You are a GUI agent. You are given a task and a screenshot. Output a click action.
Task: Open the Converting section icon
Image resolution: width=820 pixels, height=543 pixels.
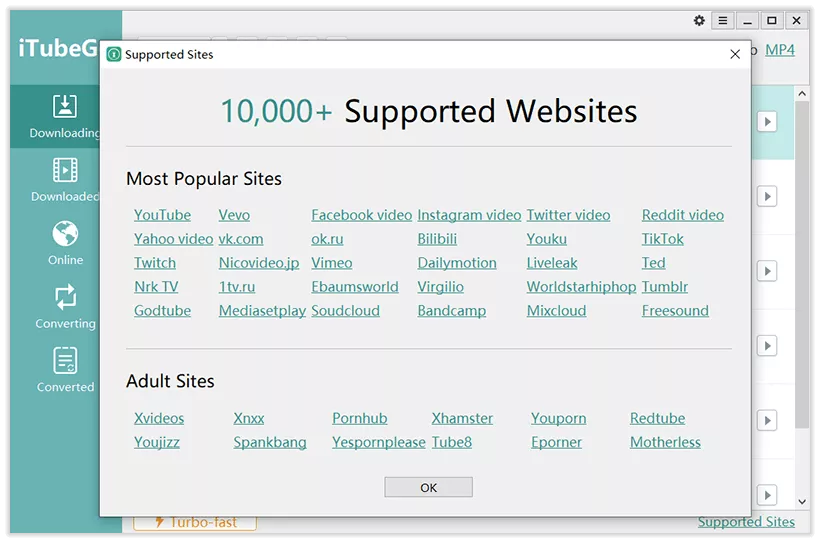(65, 297)
